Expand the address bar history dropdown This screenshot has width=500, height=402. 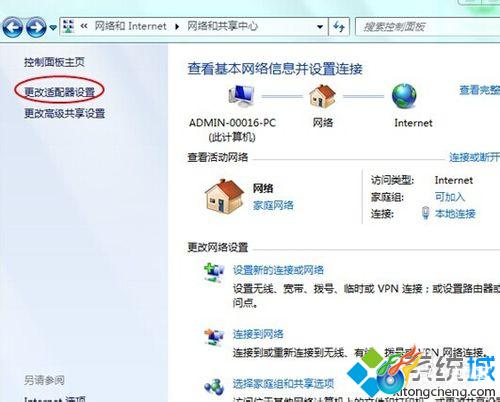click(320, 27)
